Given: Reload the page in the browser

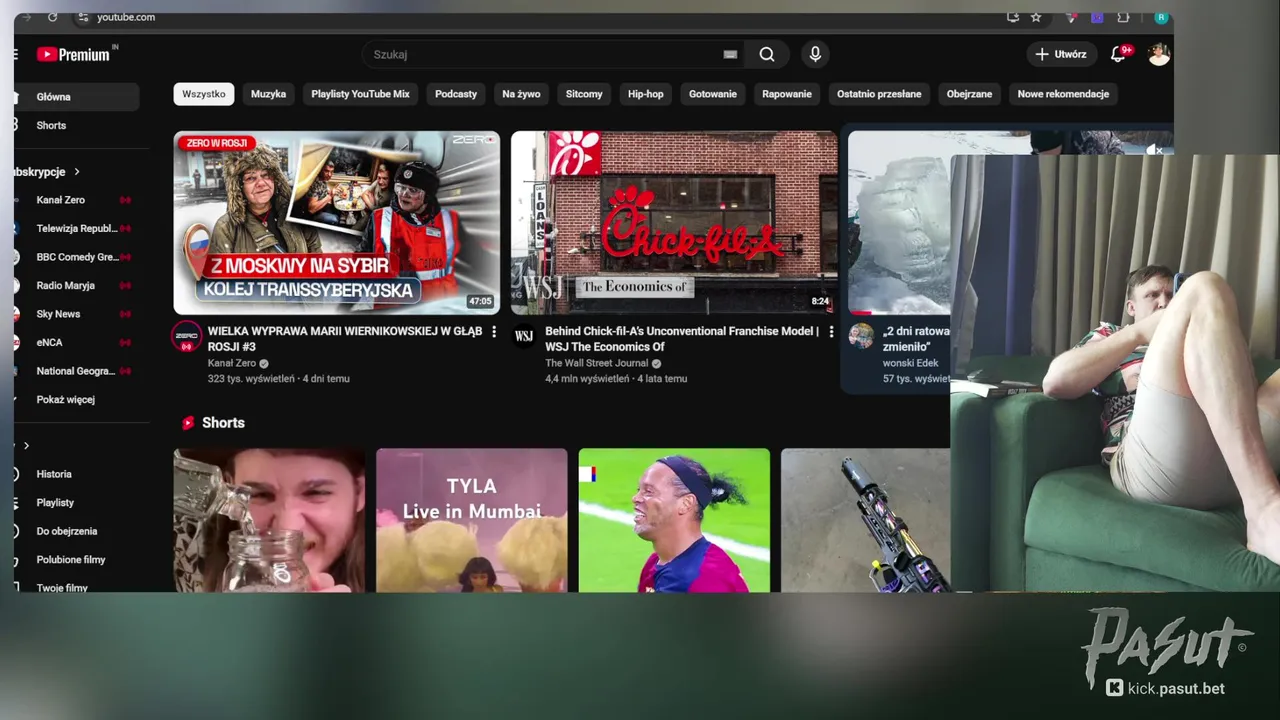Looking at the screenshot, I should pos(53,17).
